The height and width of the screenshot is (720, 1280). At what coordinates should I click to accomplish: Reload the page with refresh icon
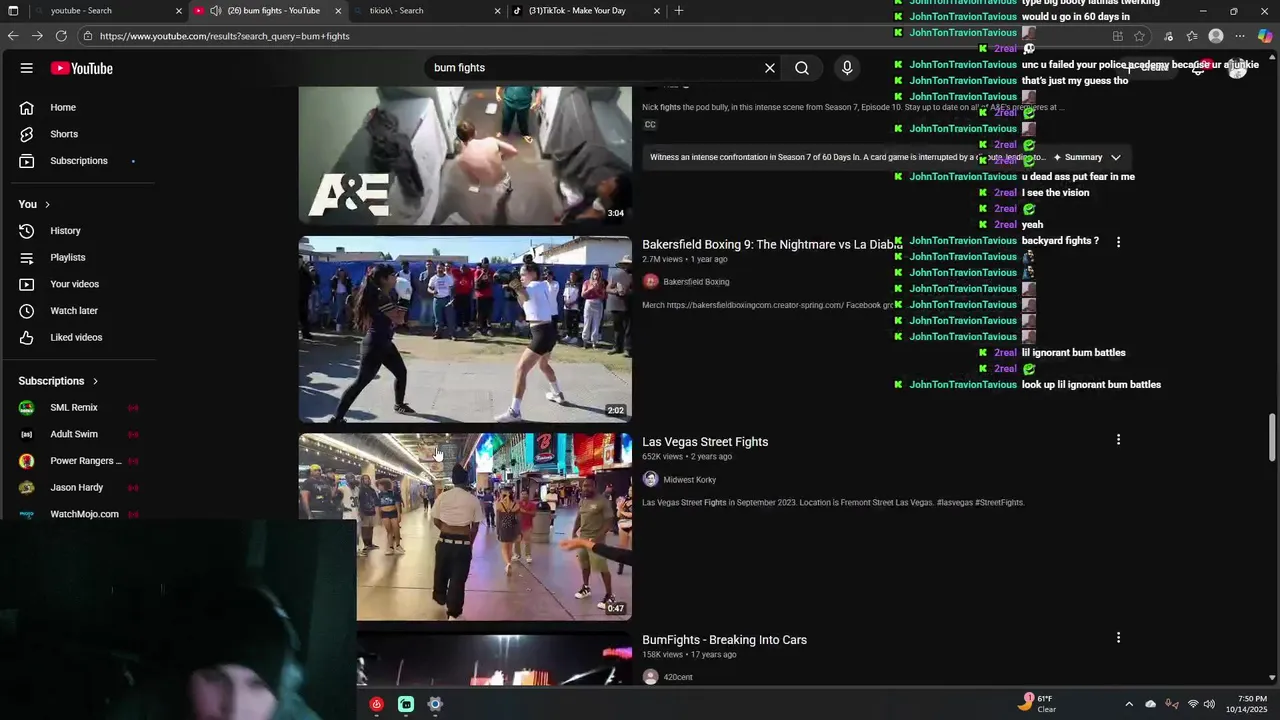click(61, 36)
